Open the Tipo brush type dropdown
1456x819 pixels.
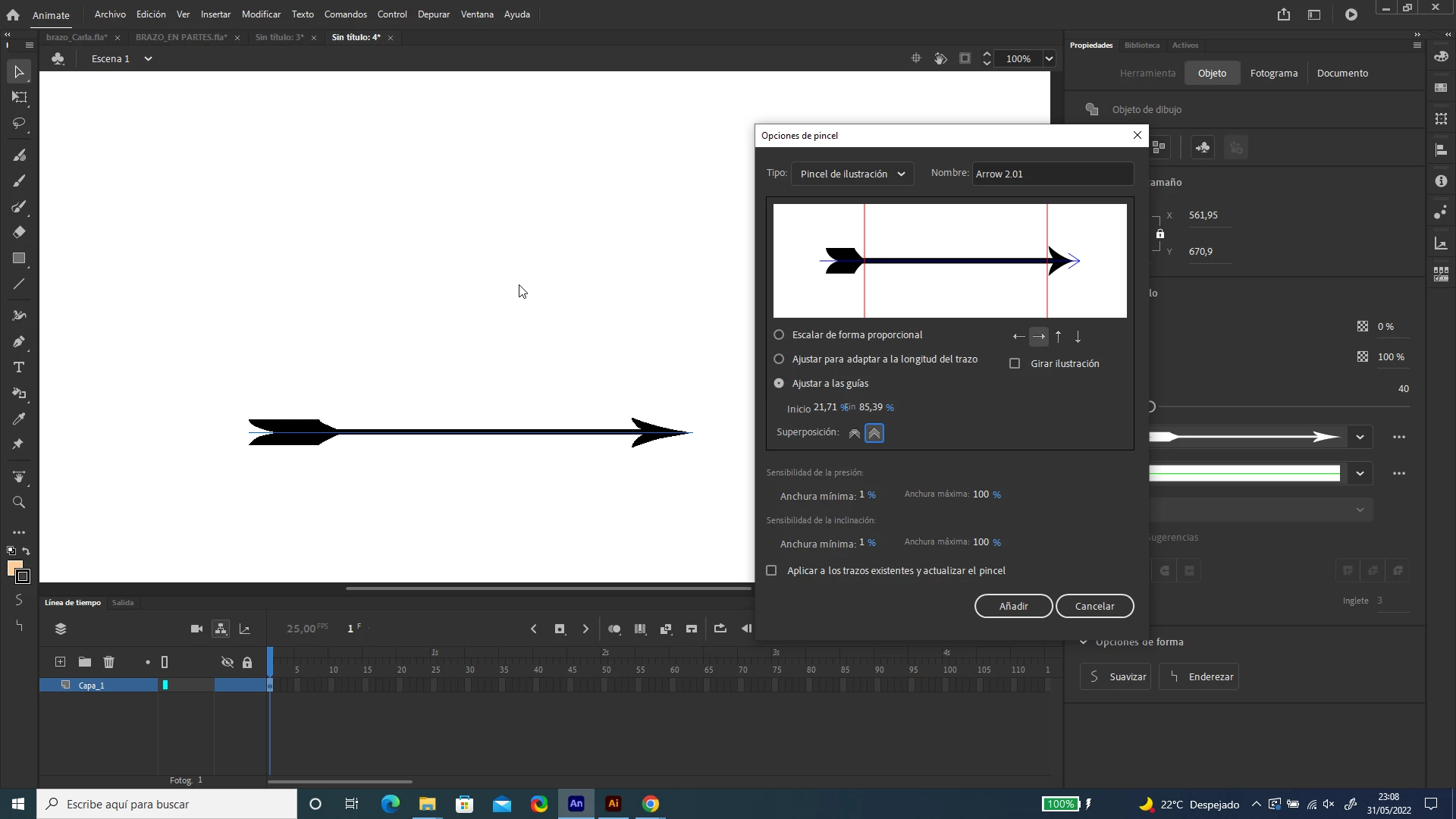coord(852,174)
